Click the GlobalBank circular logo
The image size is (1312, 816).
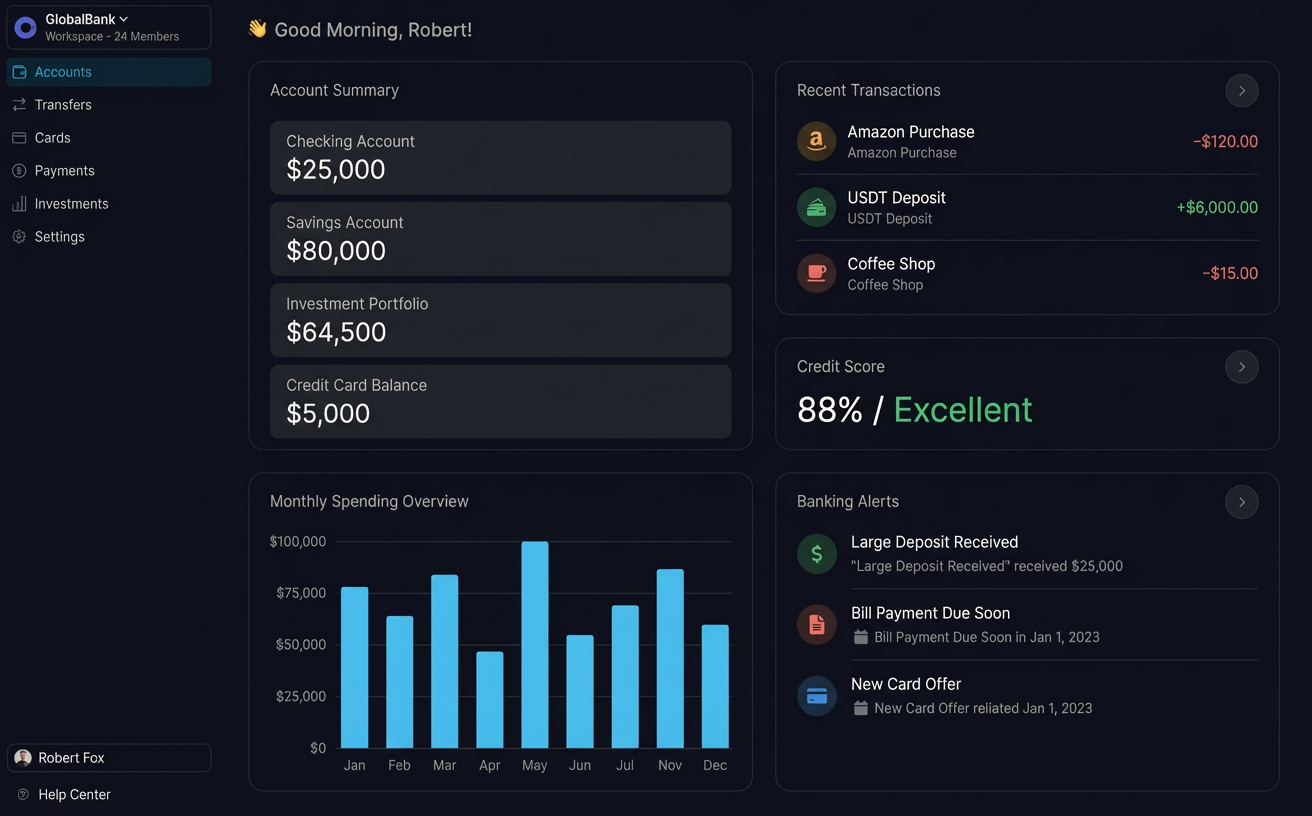(26, 28)
